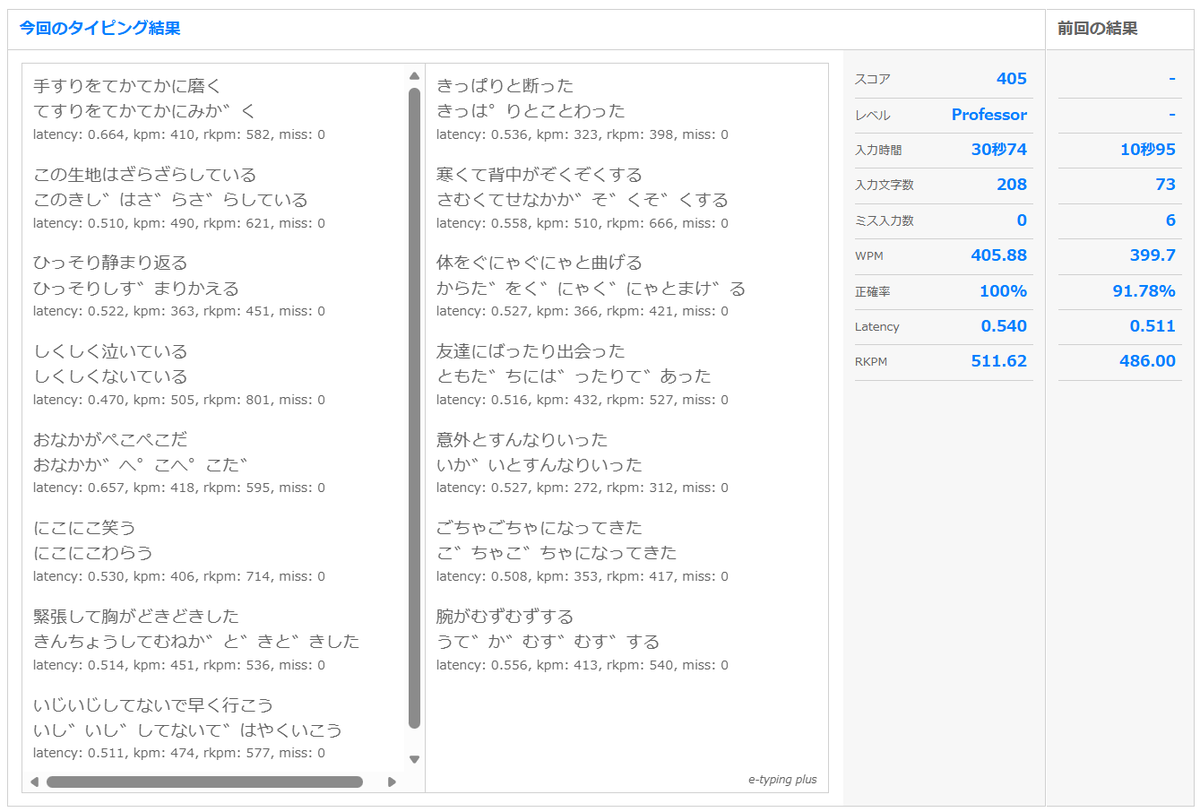Screen dimensions: 1200x812
Task: Click previous RKPM value 486.00
Action: point(1148,361)
